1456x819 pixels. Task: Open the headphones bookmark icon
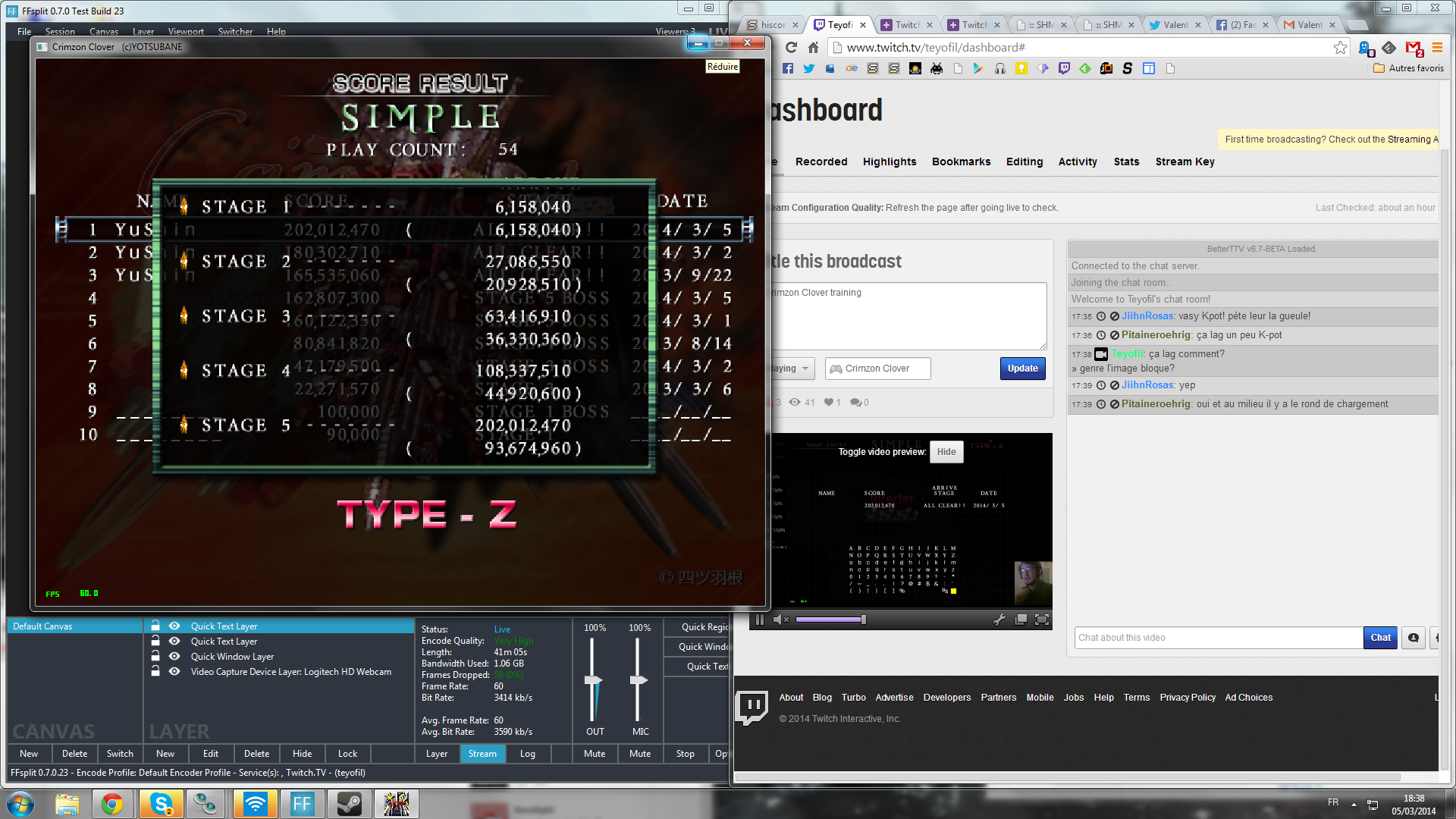coord(1000,68)
